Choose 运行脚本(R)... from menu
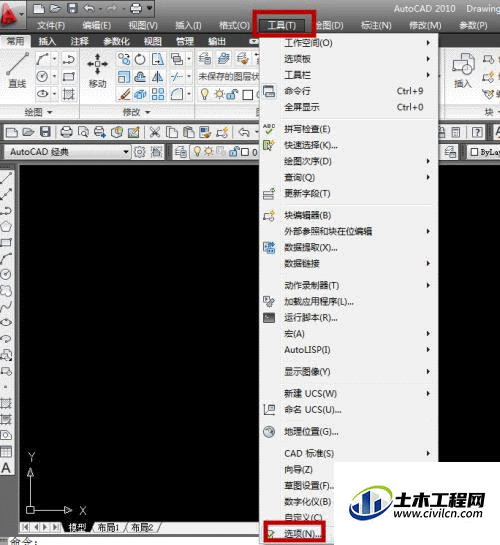 pyautogui.click(x=349, y=317)
